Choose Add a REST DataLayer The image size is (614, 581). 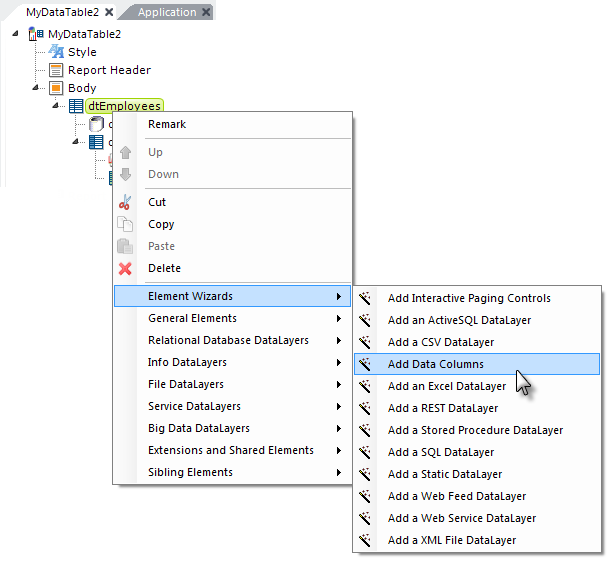[477, 408]
